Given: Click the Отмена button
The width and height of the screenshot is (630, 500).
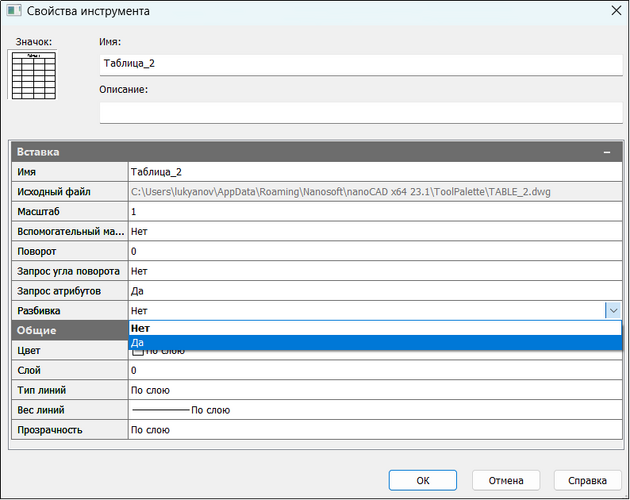Looking at the screenshot, I should (506, 481).
